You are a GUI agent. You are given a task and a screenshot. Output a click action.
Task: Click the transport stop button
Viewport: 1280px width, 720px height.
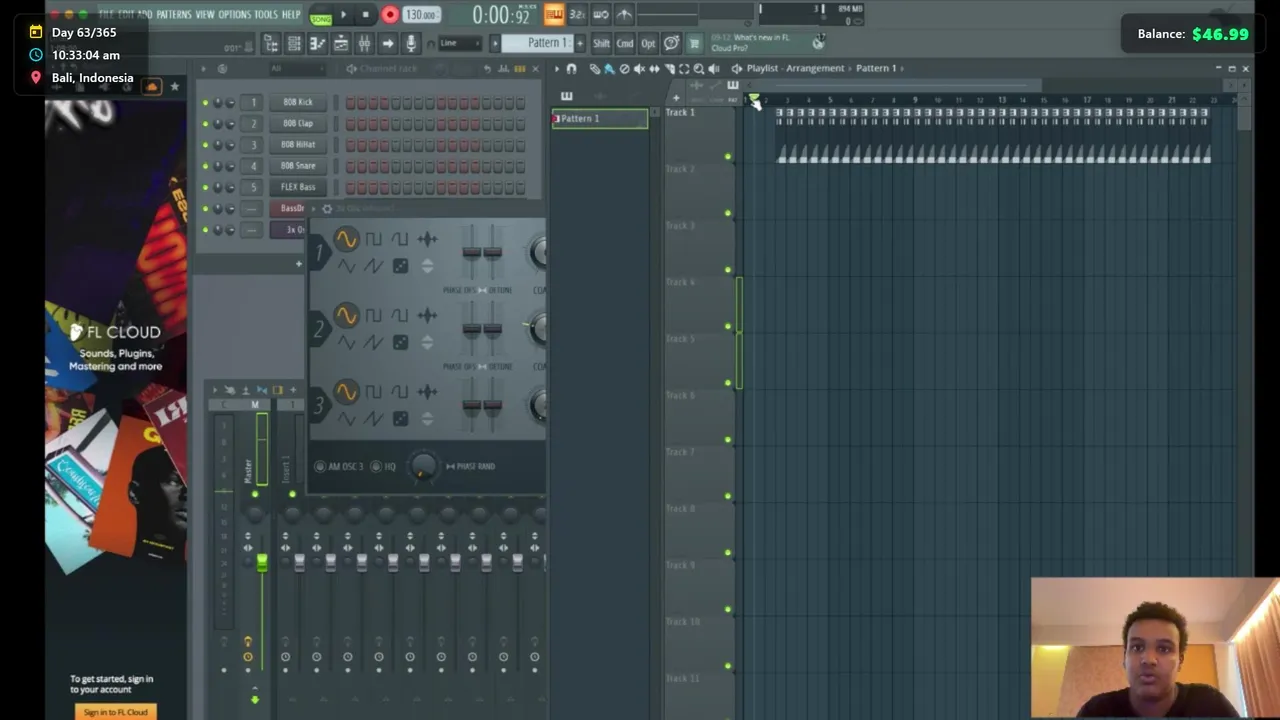tap(366, 15)
